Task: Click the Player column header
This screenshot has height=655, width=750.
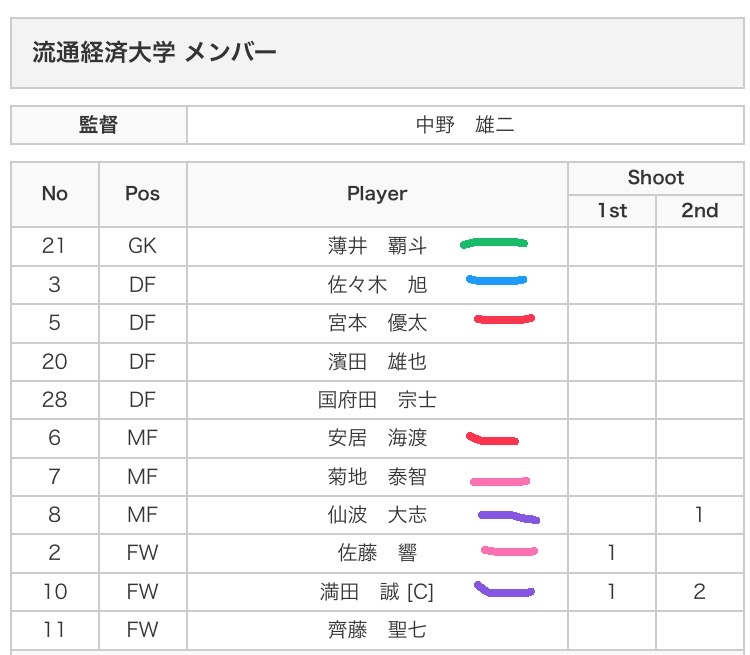Action: (377, 194)
